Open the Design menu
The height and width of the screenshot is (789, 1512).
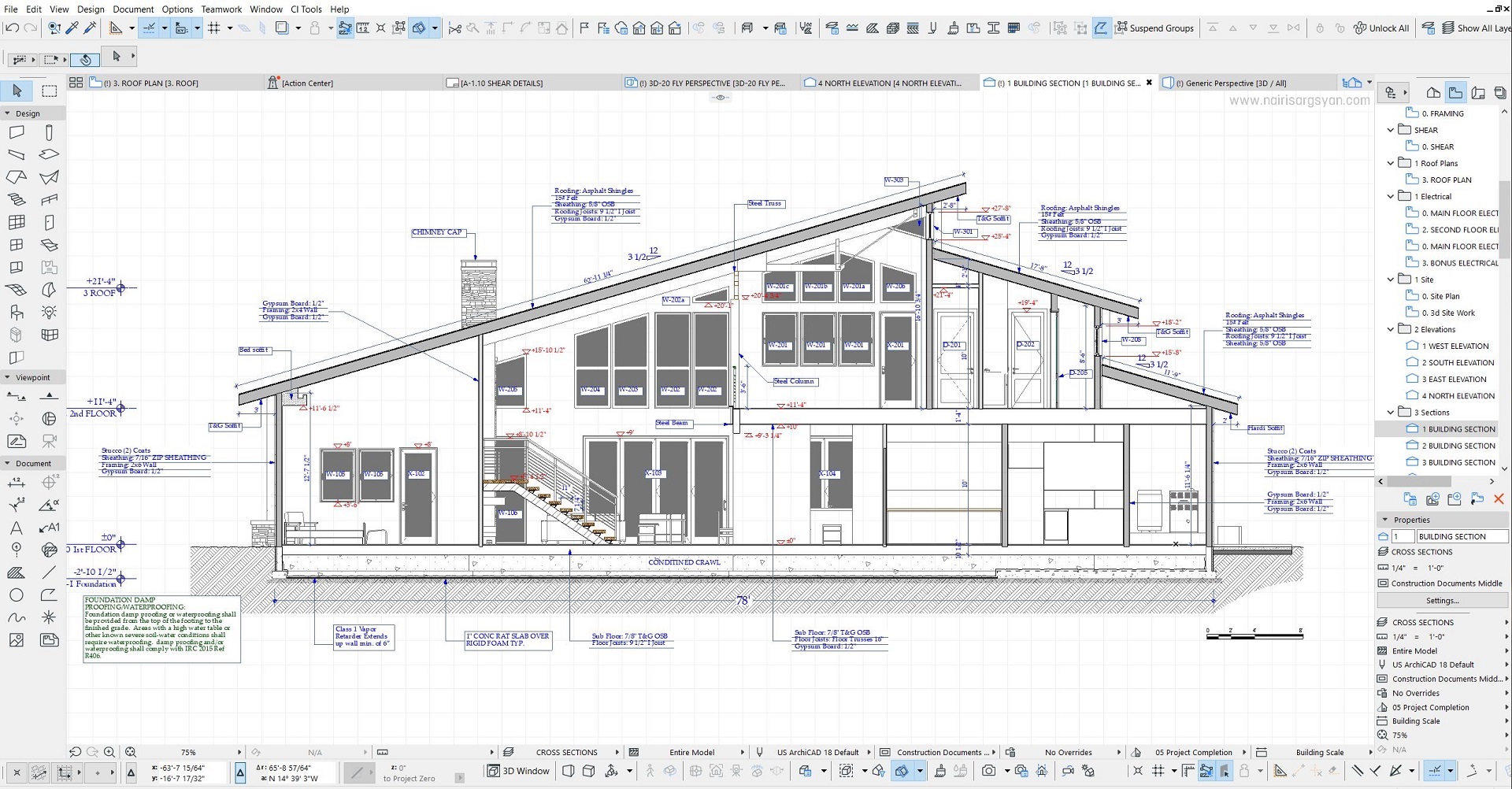click(x=91, y=9)
